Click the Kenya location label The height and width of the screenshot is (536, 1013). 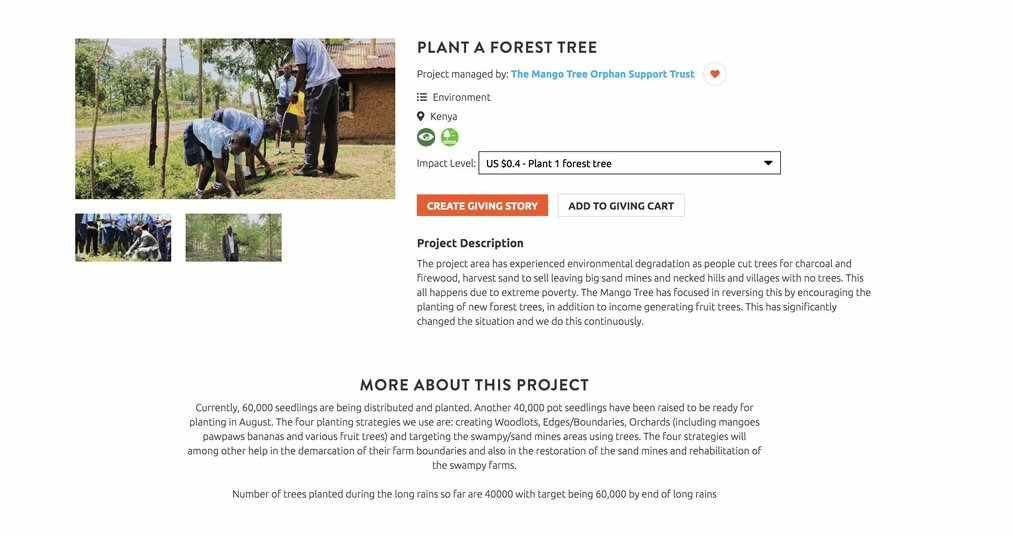(x=443, y=116)
